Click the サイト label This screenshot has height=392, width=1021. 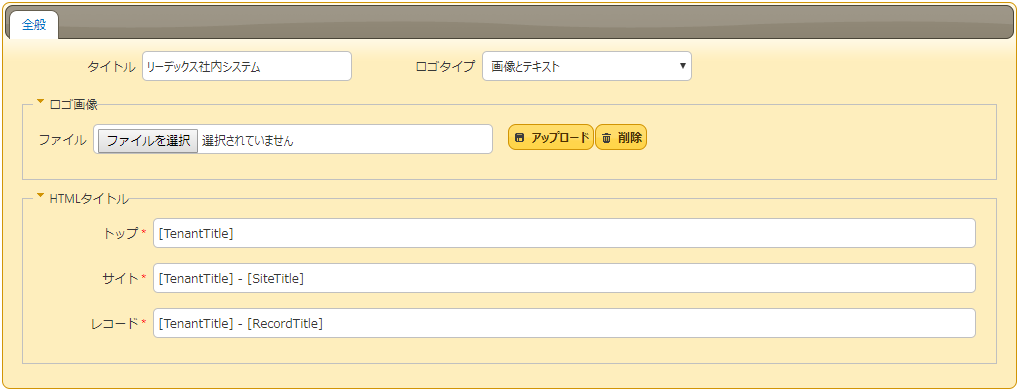120,278
